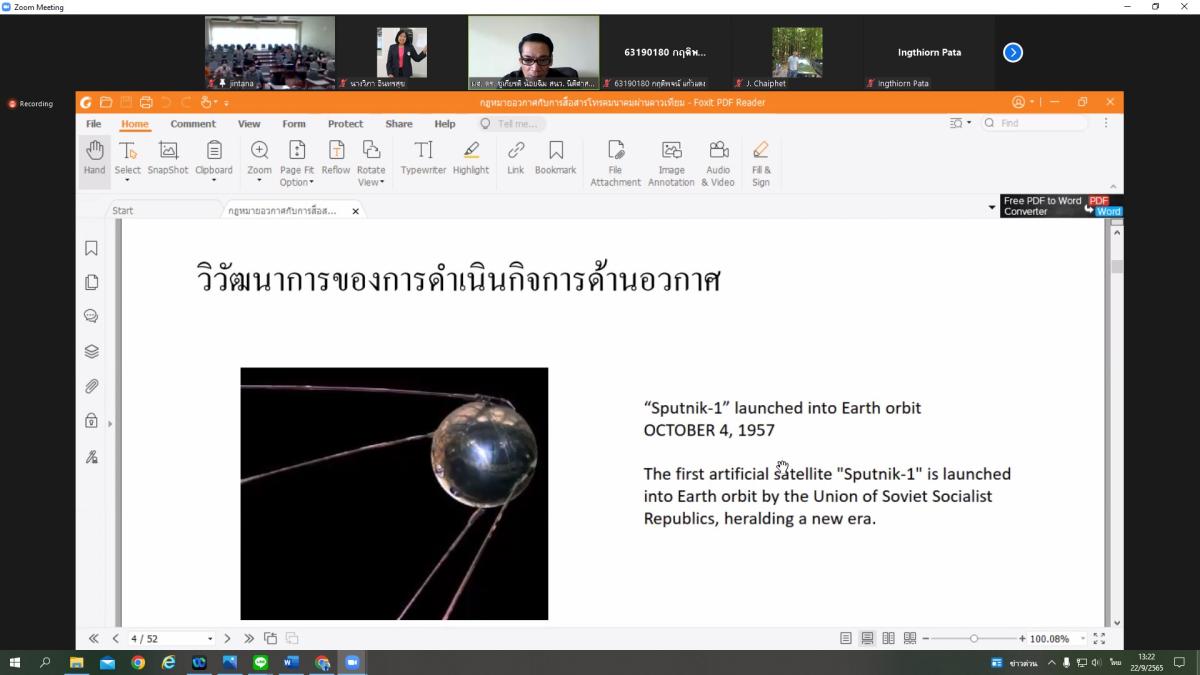Open the Comments side panel

coord(91,316)
